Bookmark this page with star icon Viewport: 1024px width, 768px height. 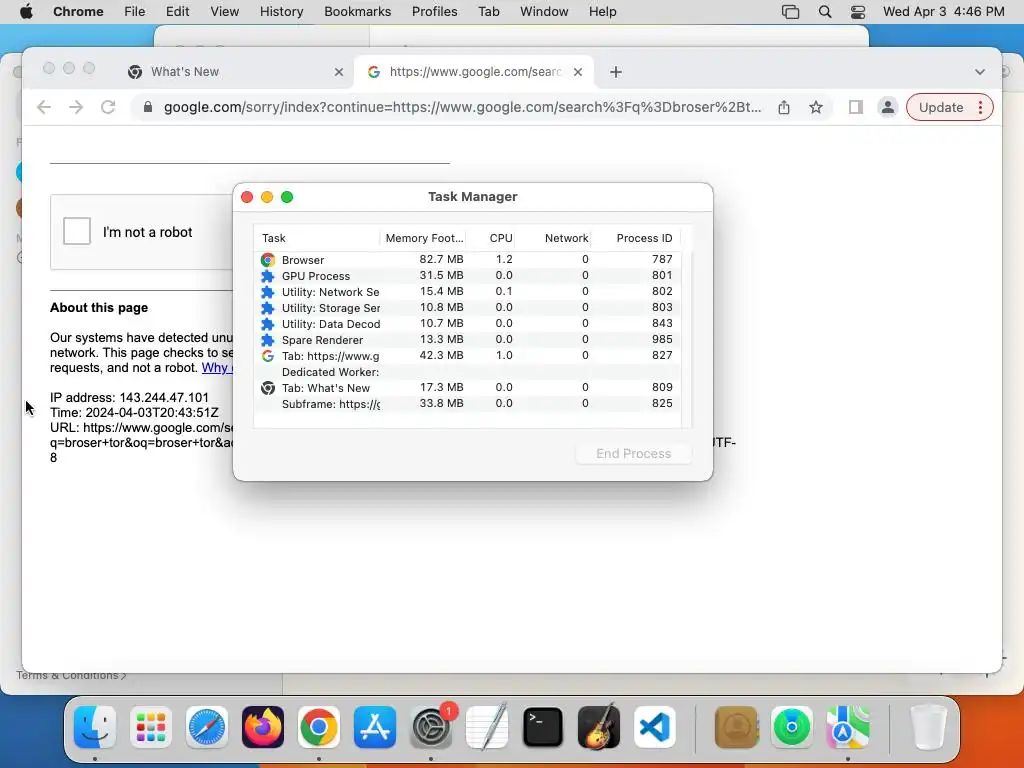point(816,107)
